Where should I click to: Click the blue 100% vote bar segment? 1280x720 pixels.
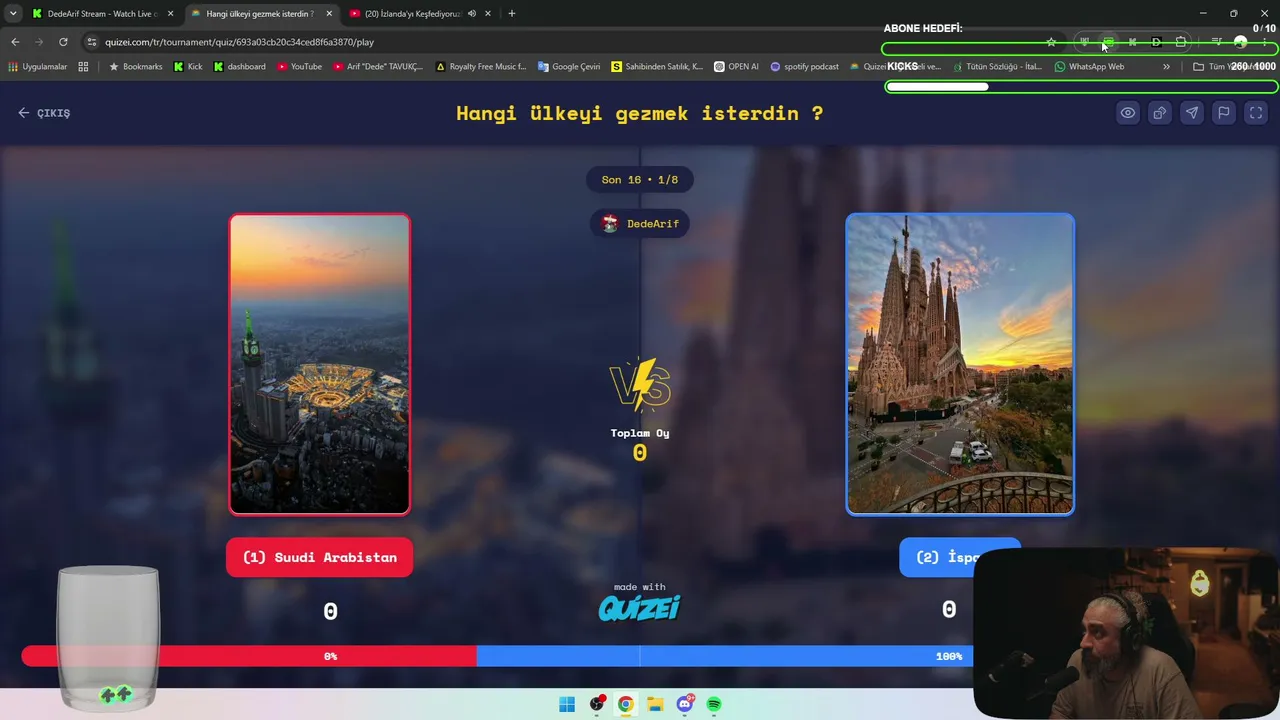click(725, 656)
